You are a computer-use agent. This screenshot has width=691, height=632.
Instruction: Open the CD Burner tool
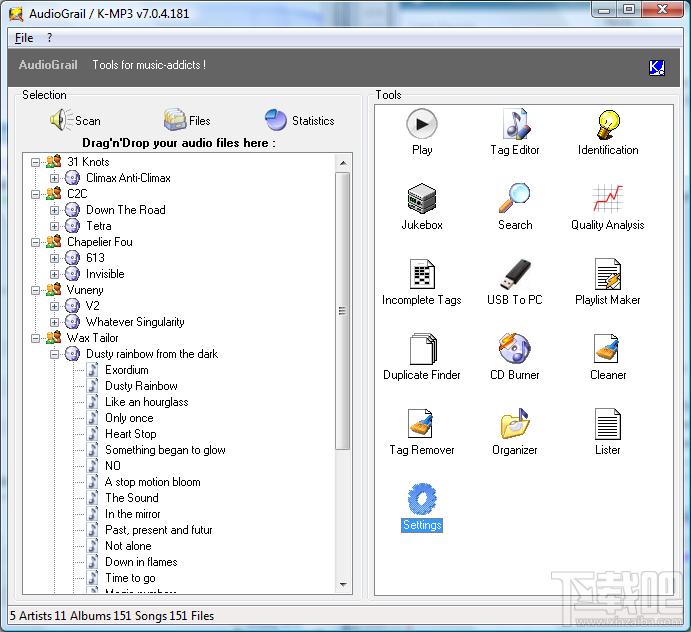tap(515, 357)
